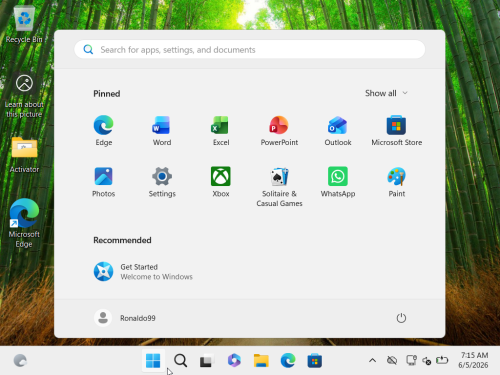Open Task View on the taskbar
Image resolution: width=500 pixels, height=375 pixels.
coord(206,361)
